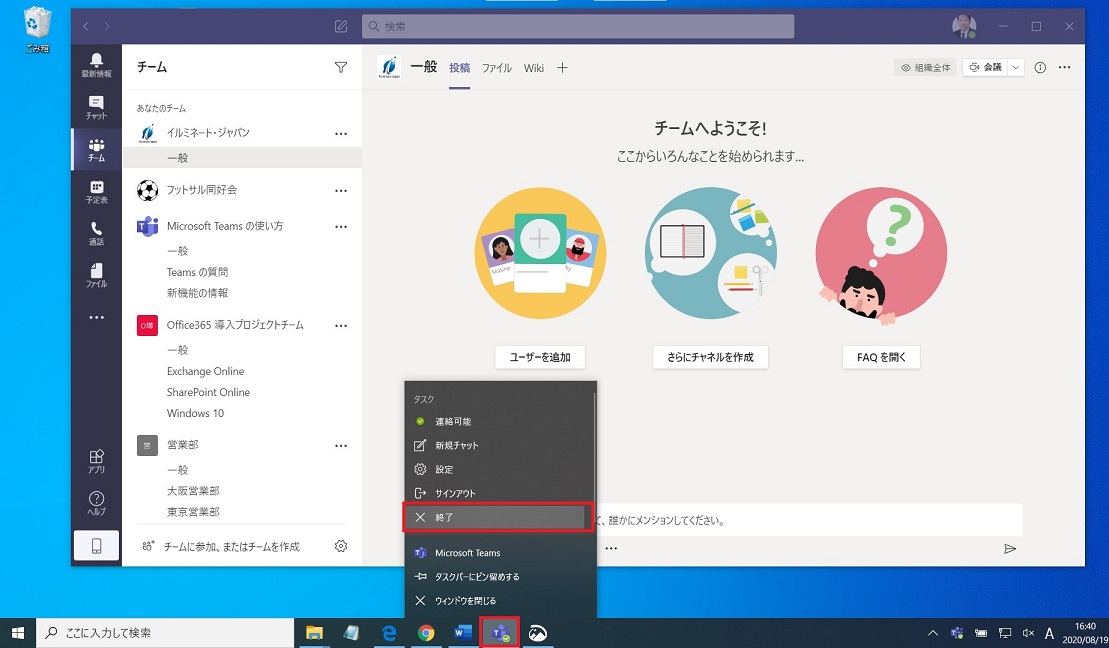Switch to the Wiki tab
Viewport: 1109px width, 648px height.
pos(533,68)
